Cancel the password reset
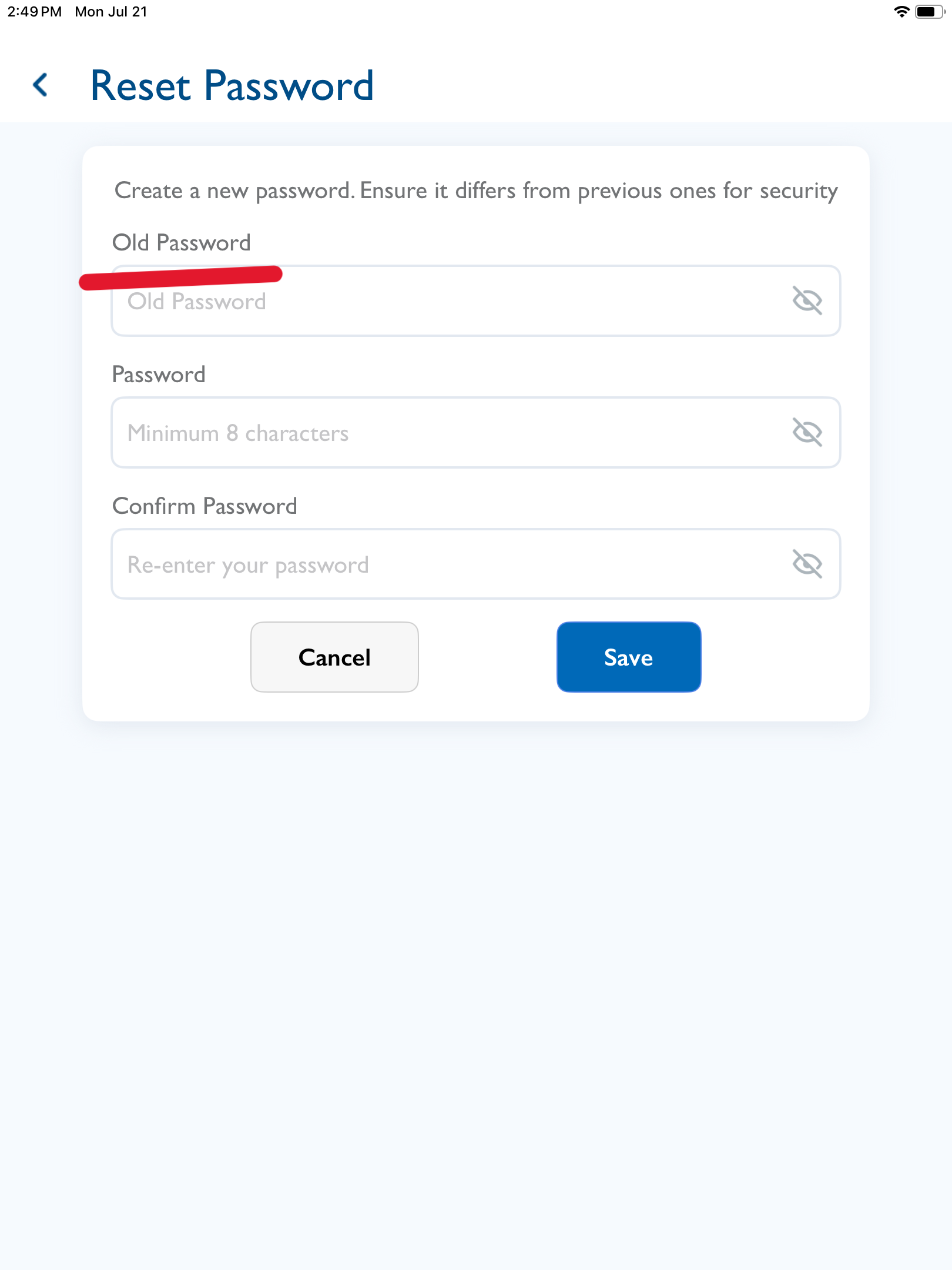This screenshot has height=1270, width=952. click(334, 657)
